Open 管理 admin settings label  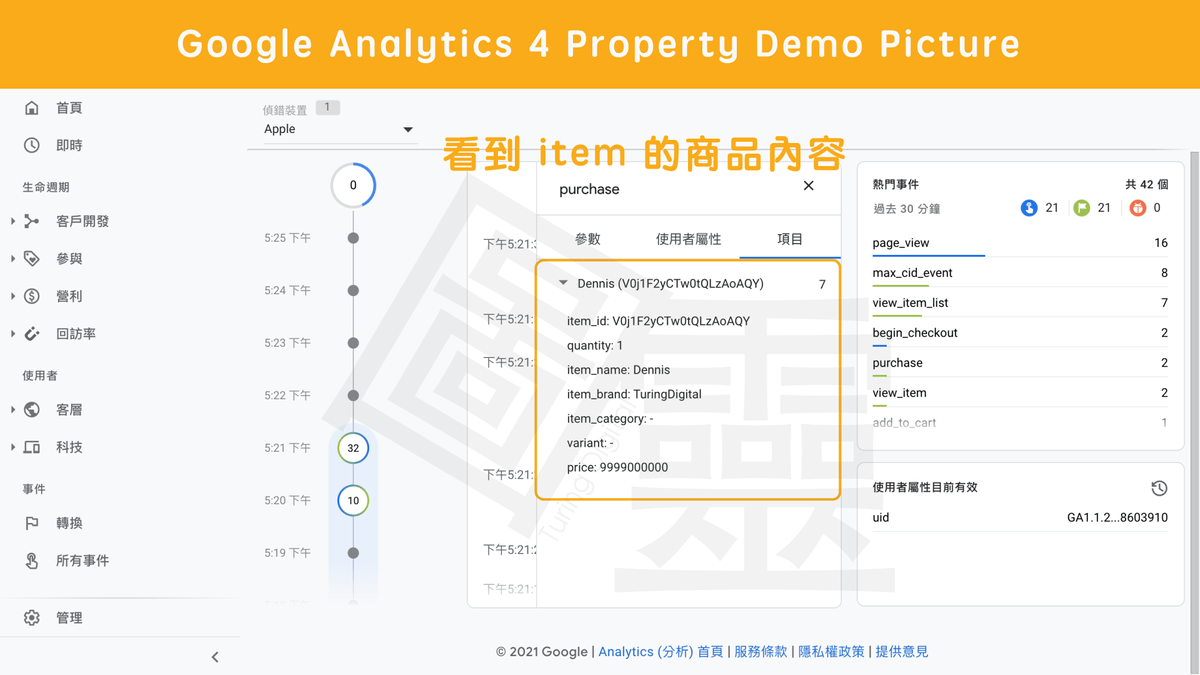(x=69, y=618)
